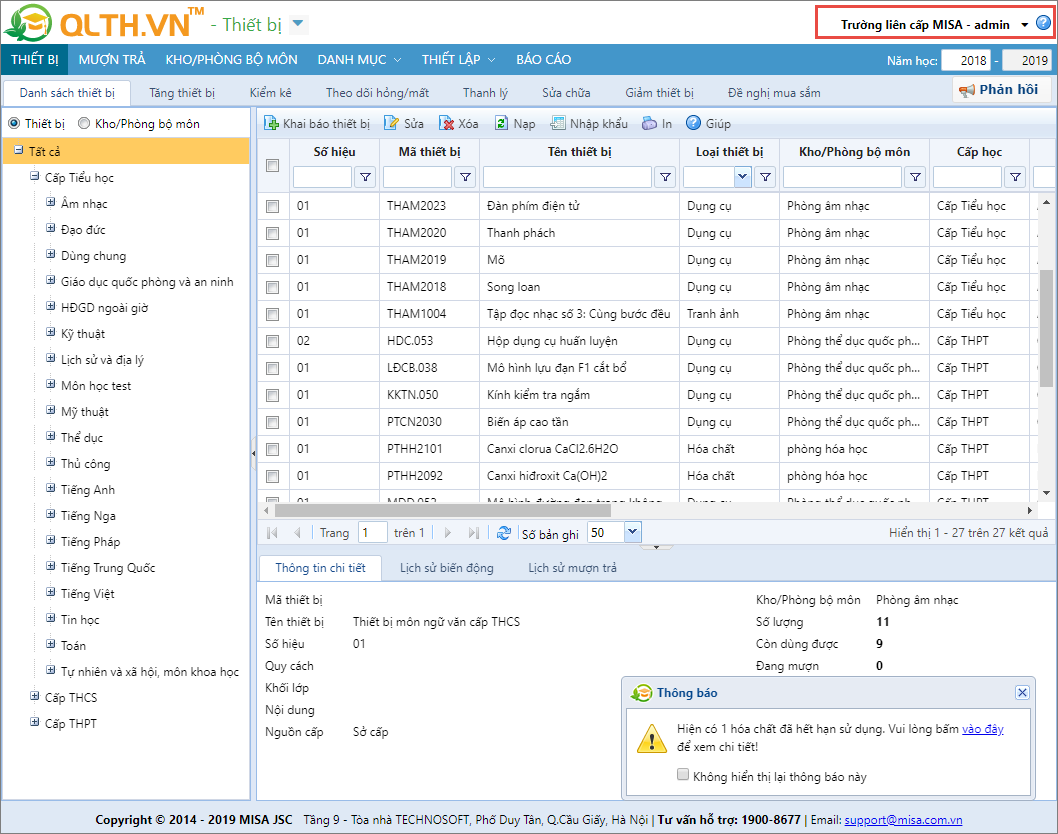Open the admin account dropdown arrow
Screen dimensions: 1058x834
pos(1024,24)
